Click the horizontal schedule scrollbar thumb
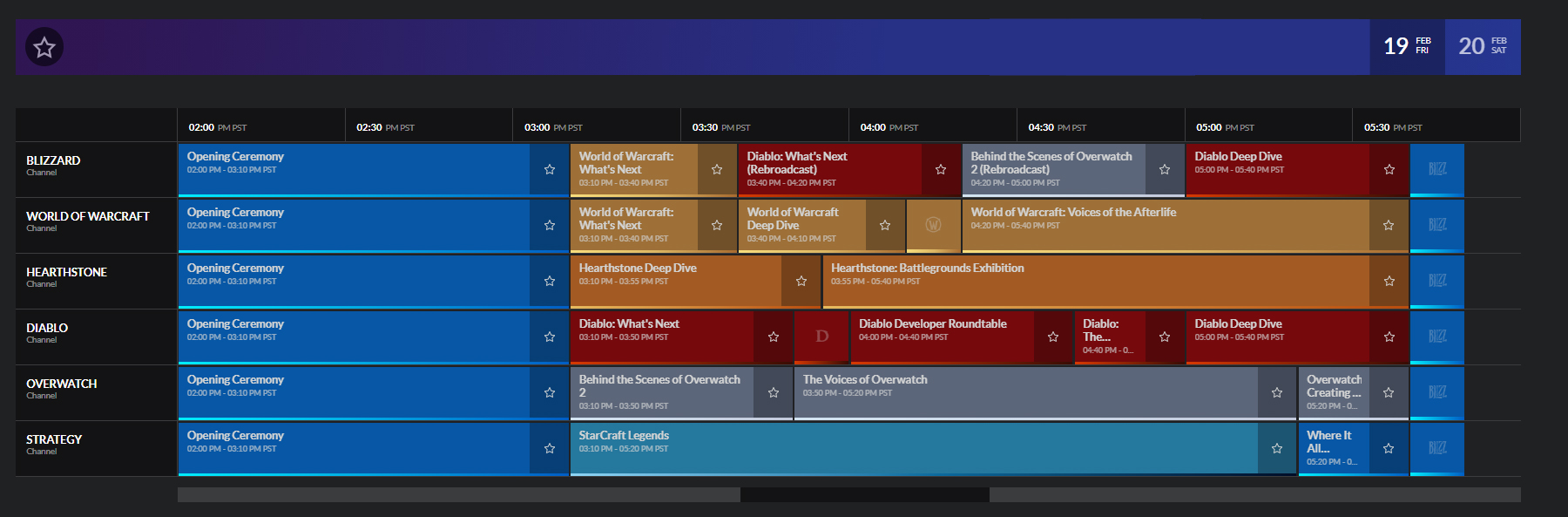 pyautogui.click(x=864, y=494)
